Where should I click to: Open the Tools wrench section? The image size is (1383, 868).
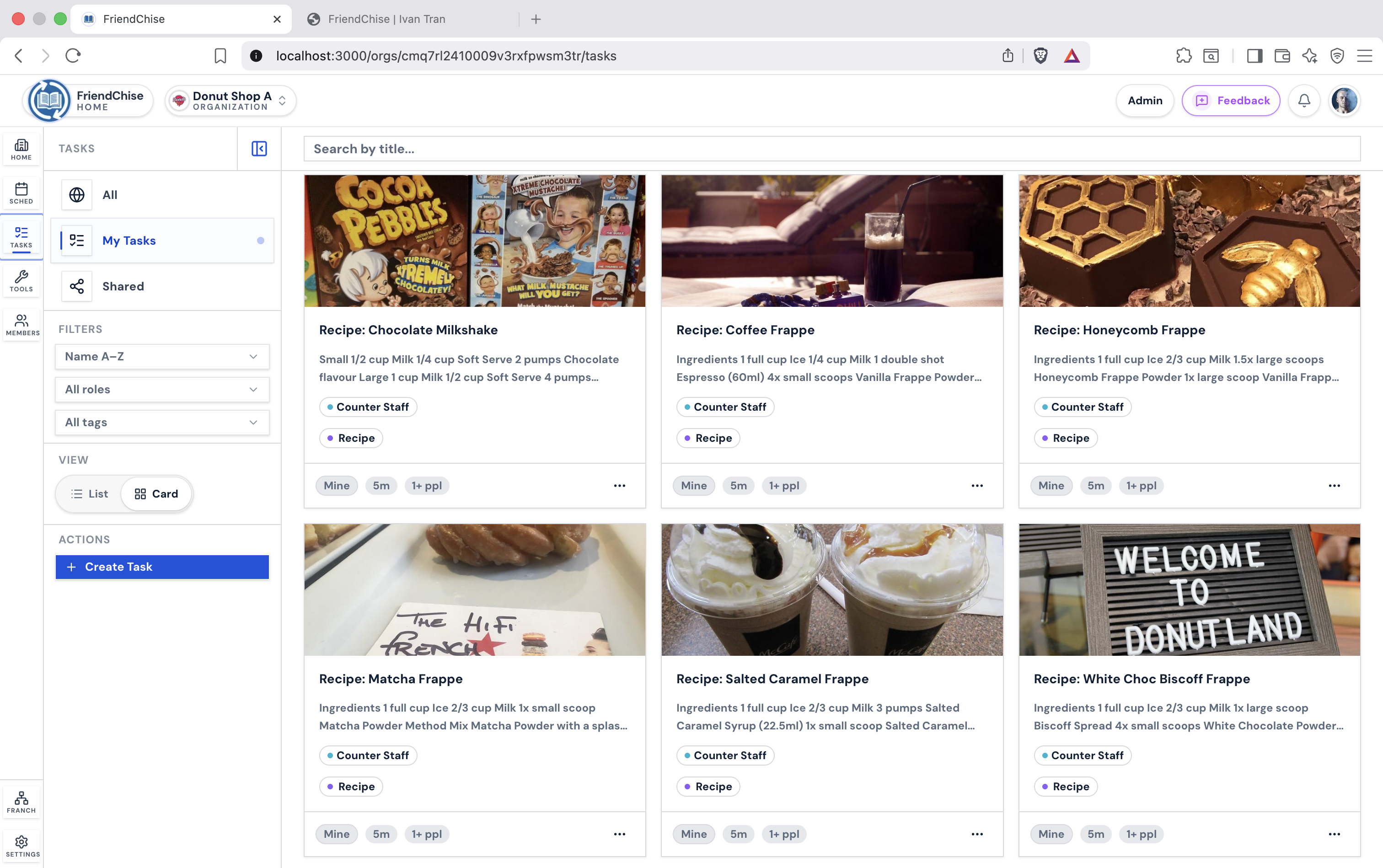click(21, 281)
